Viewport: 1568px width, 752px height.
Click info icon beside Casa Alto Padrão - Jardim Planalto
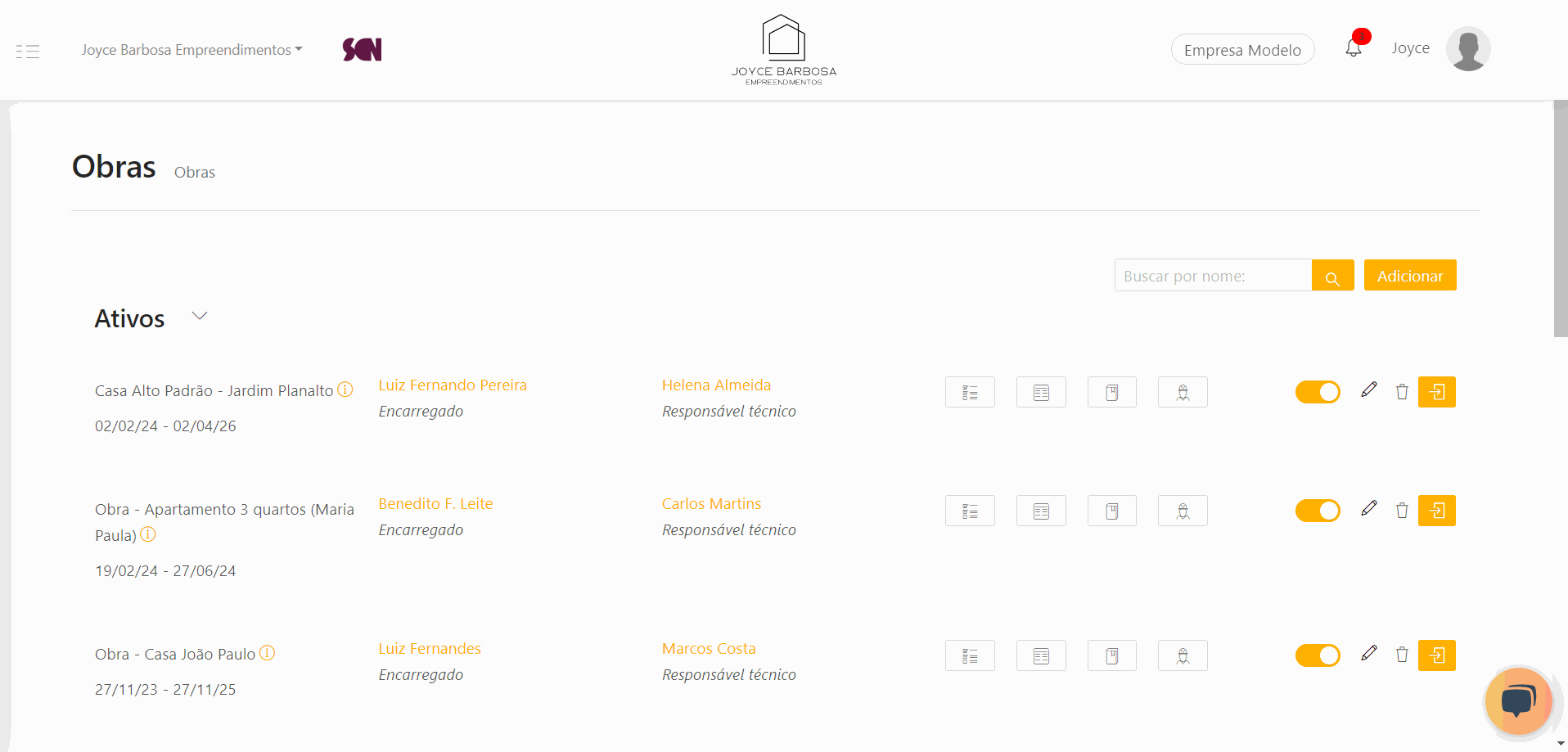345,390
